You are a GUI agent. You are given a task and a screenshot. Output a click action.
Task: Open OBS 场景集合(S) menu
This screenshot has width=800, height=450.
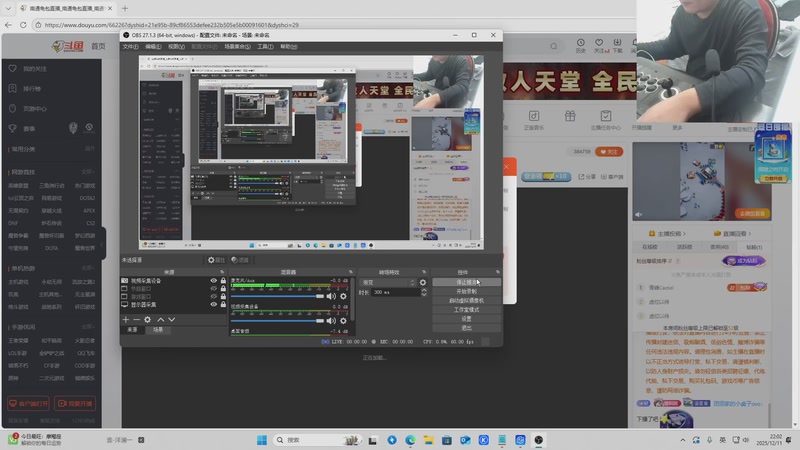(x=237, y=46)
